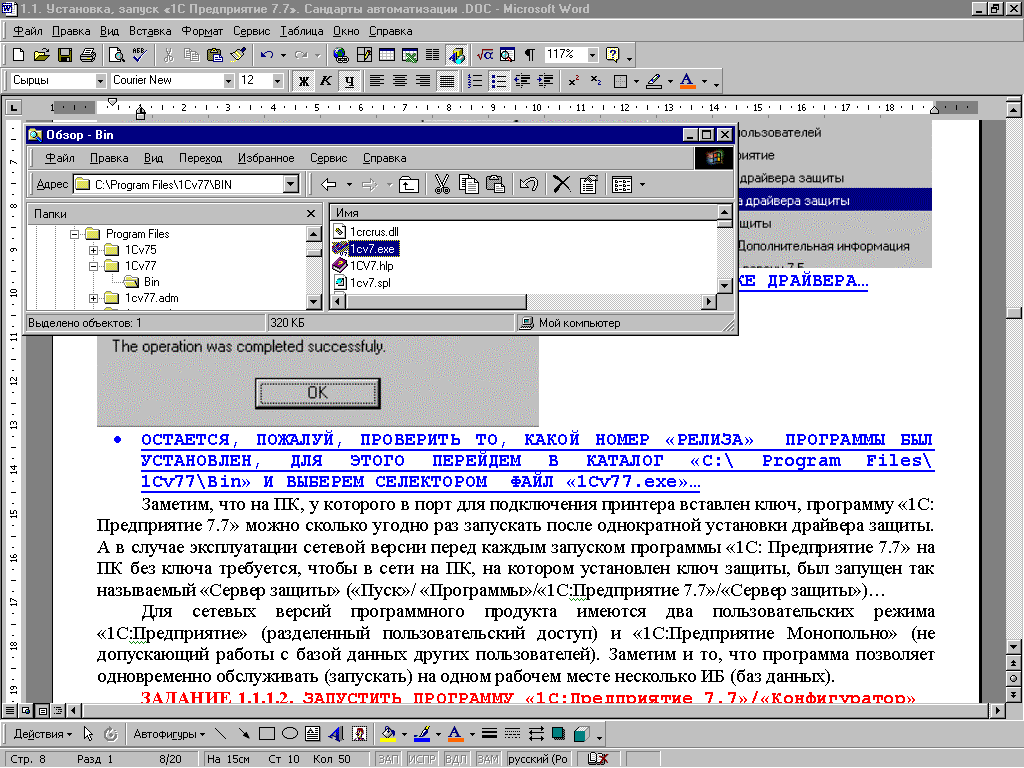Select file 1cv7.exe in list
The height and width of the screenshot is (768, 1024).
[x=373, y=249]
